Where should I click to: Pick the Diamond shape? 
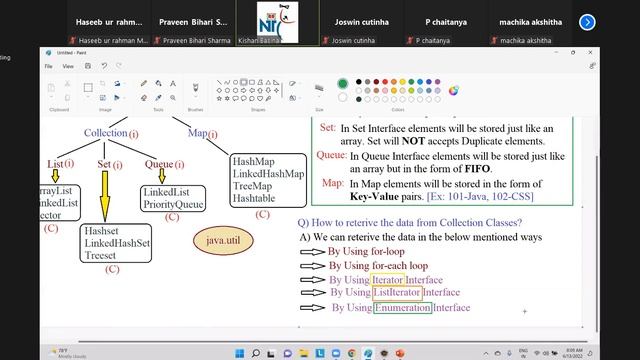pyautogui.click(x=219, y=90)
